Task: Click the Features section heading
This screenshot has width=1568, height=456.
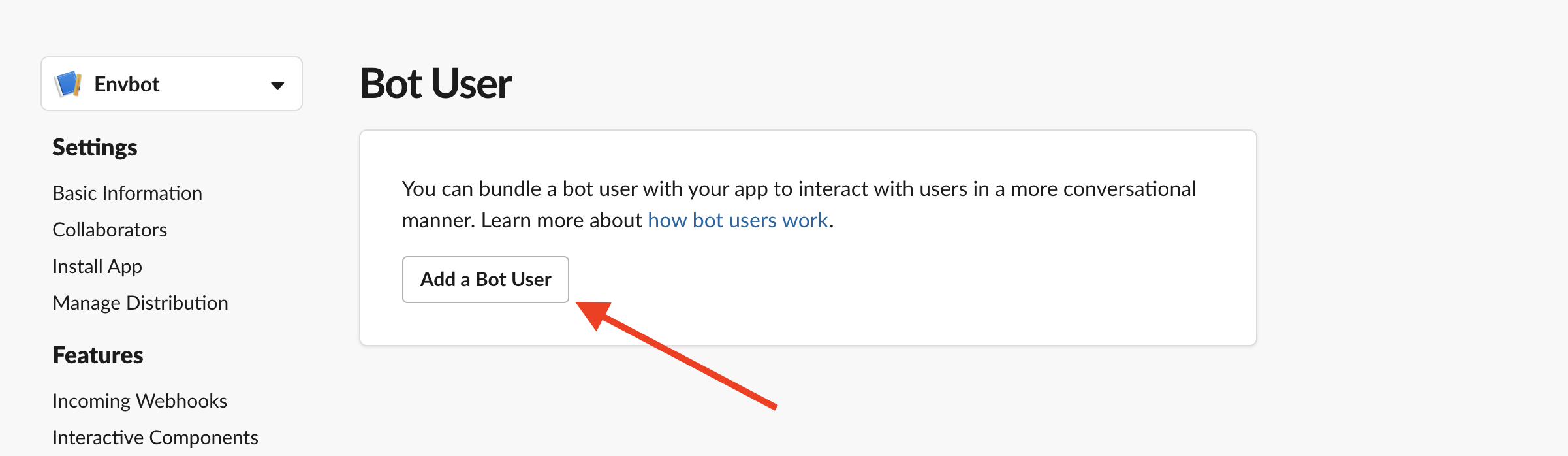Action: [x=98, y=355]
